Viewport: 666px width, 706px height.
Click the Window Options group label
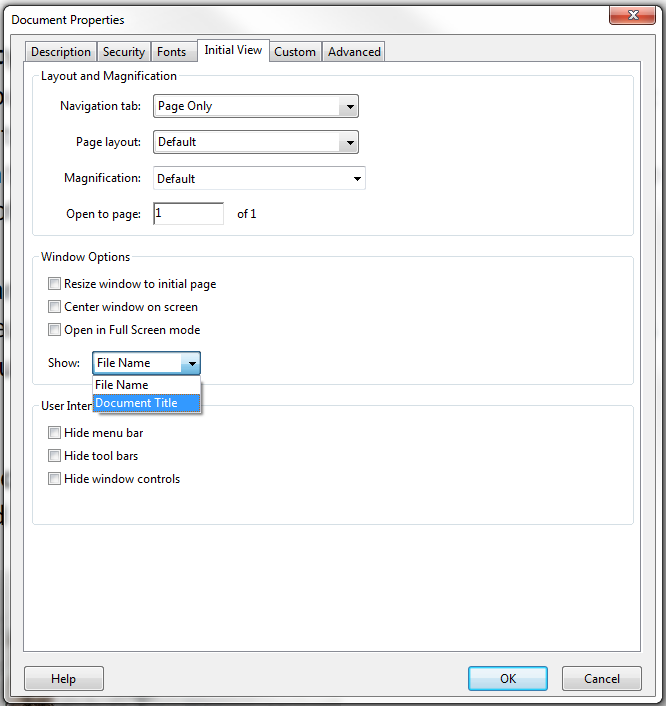pos(86,257)
